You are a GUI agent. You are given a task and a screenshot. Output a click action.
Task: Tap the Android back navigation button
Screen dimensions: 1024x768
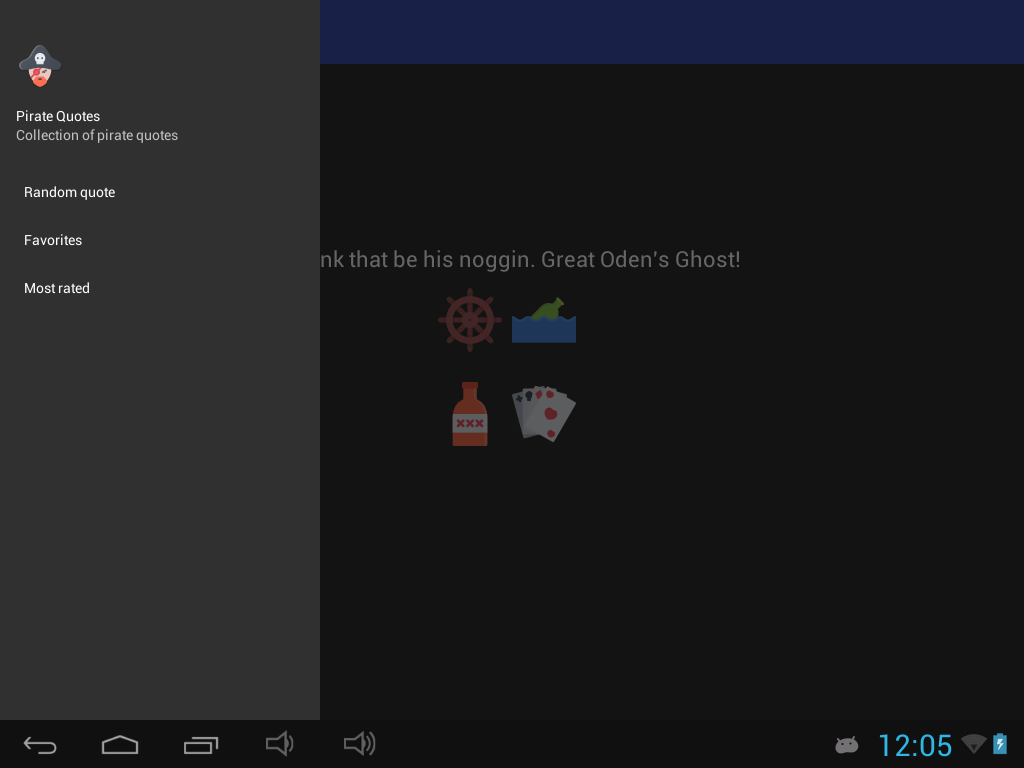[40, 744]
